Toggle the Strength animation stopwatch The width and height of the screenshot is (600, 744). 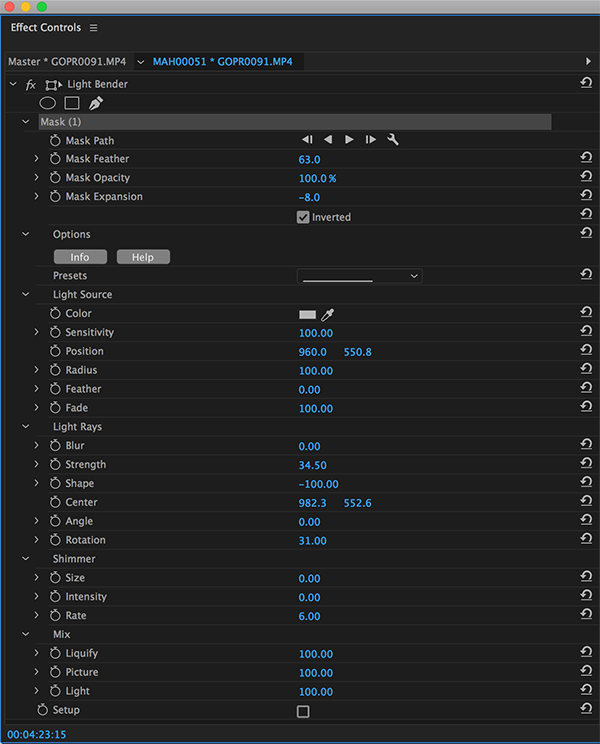tap(55, 465)
